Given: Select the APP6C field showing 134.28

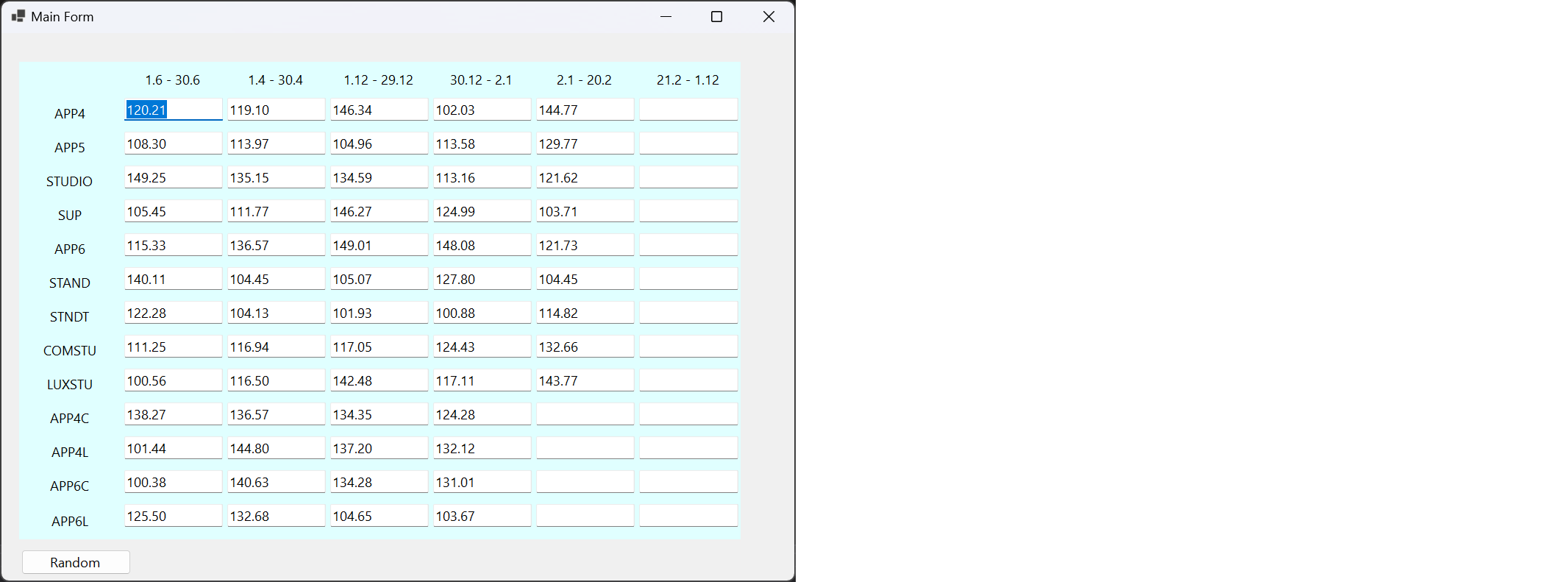Looking at the screenshot, I should (379, 482).
